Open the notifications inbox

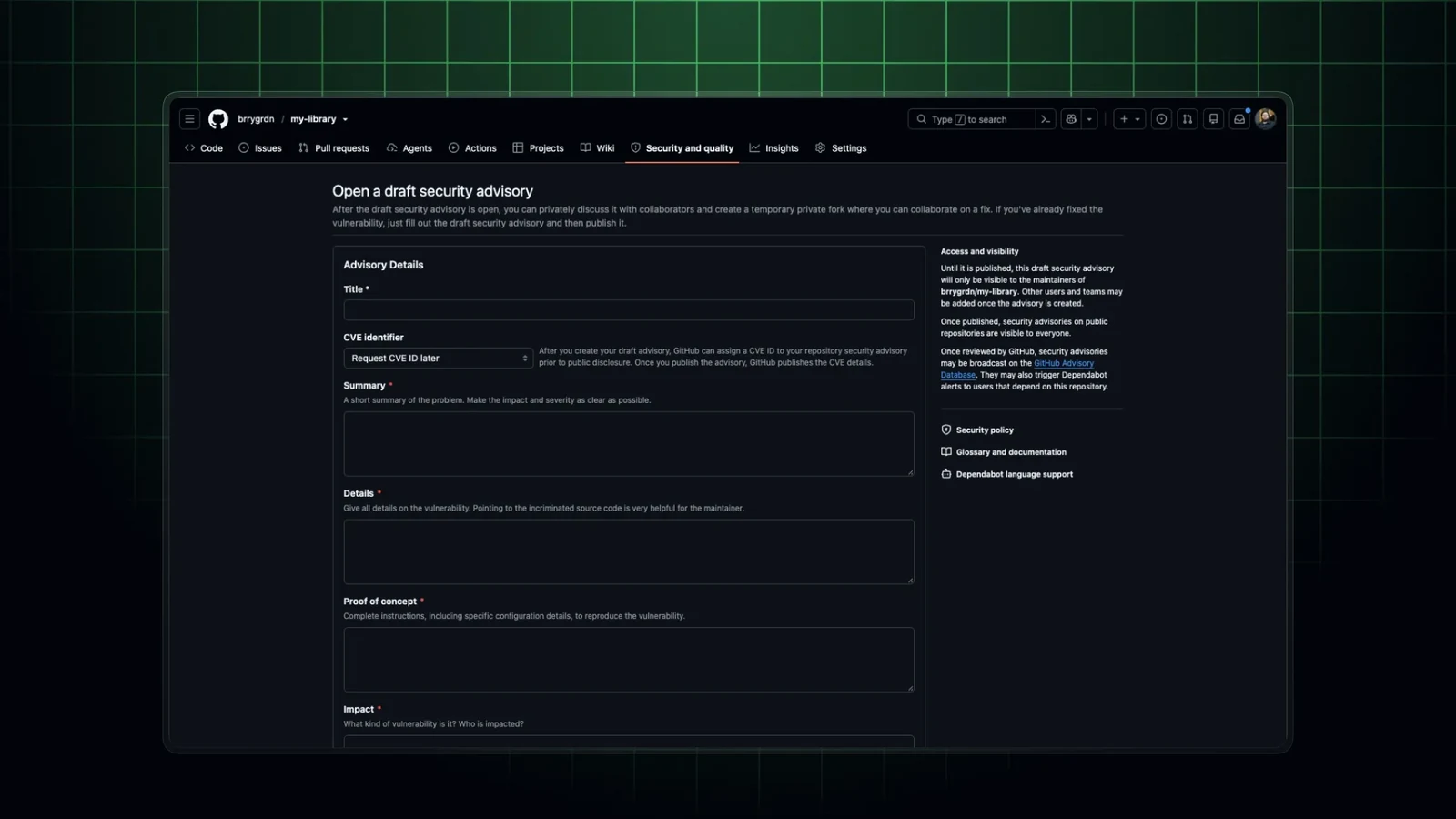click(1239, 119)
